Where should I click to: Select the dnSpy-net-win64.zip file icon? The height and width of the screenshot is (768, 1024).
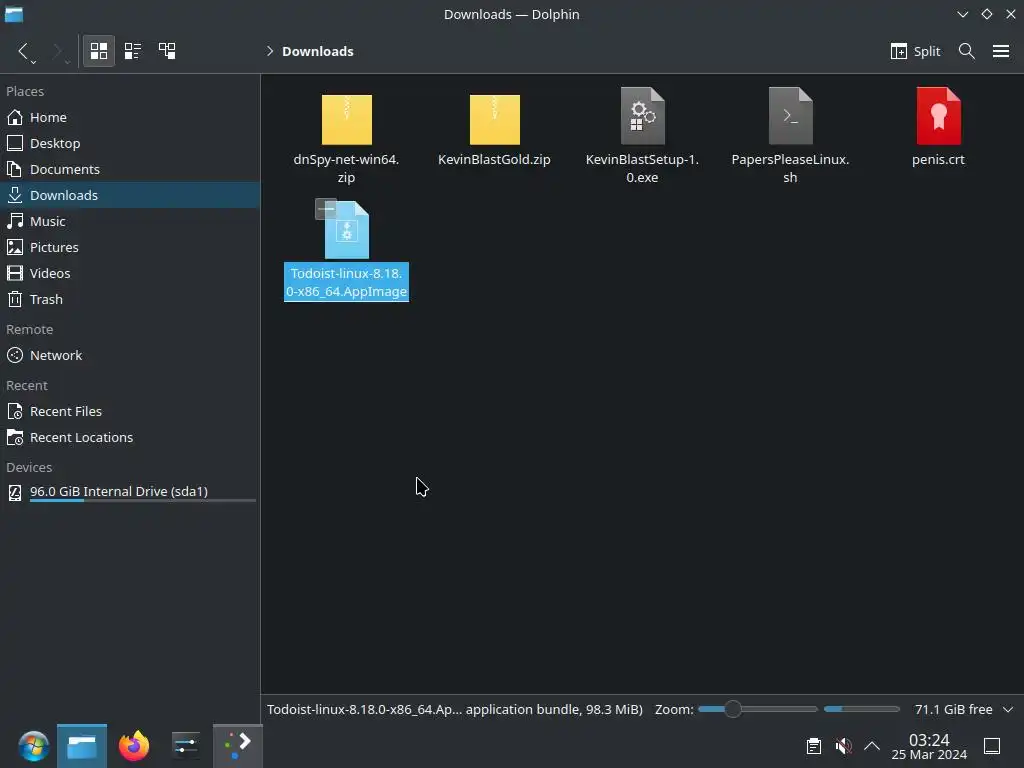coord(347,120)
